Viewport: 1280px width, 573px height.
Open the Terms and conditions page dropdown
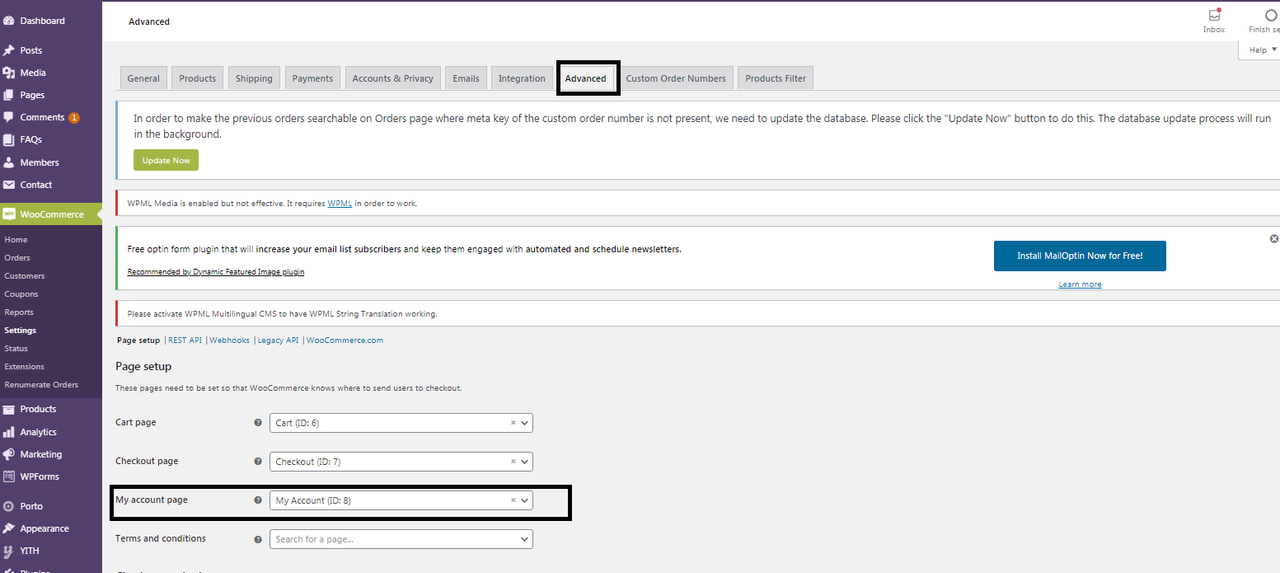pyautogui.click(x=401, y=539)
